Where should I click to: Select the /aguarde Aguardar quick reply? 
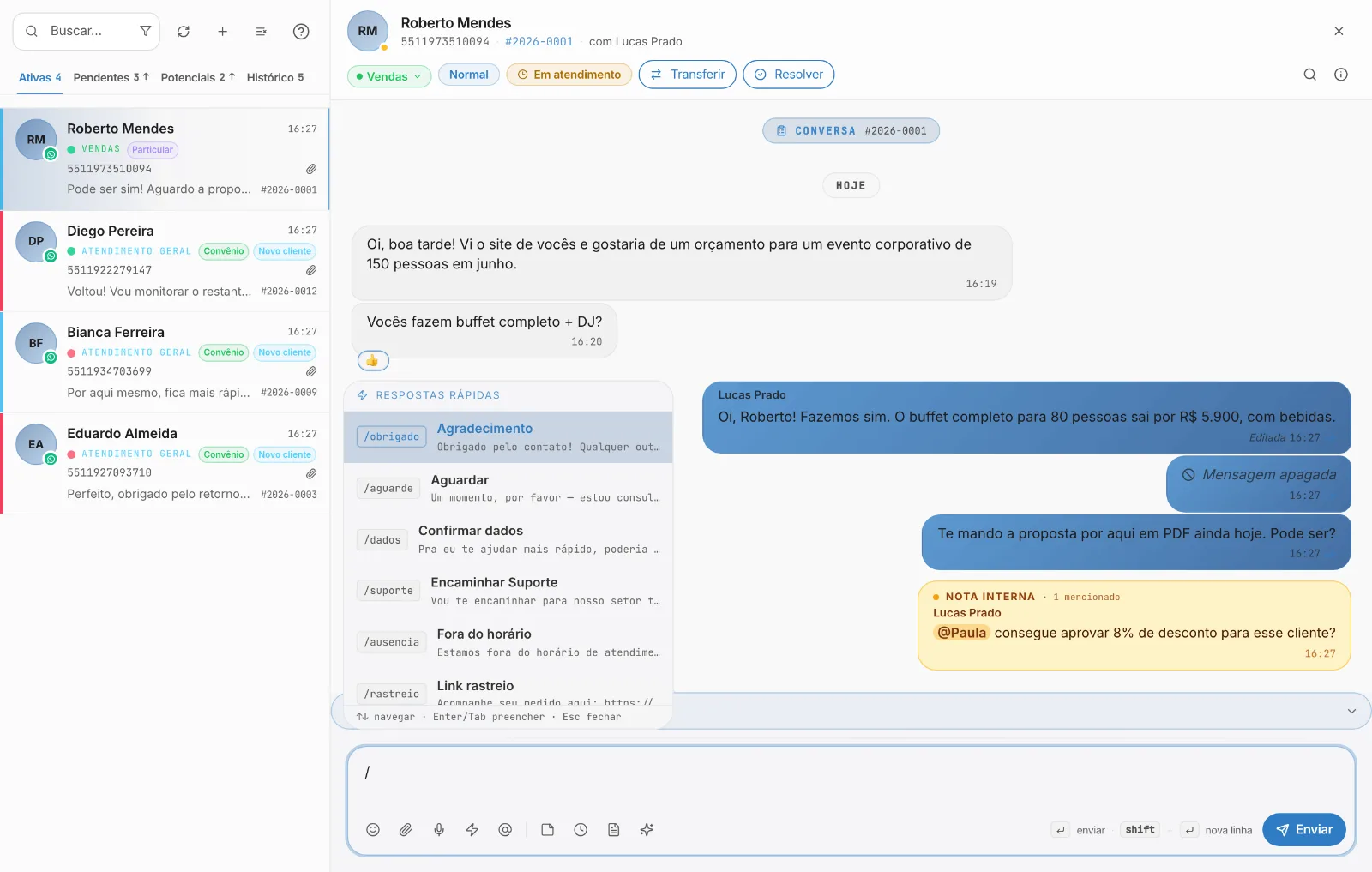508,489
